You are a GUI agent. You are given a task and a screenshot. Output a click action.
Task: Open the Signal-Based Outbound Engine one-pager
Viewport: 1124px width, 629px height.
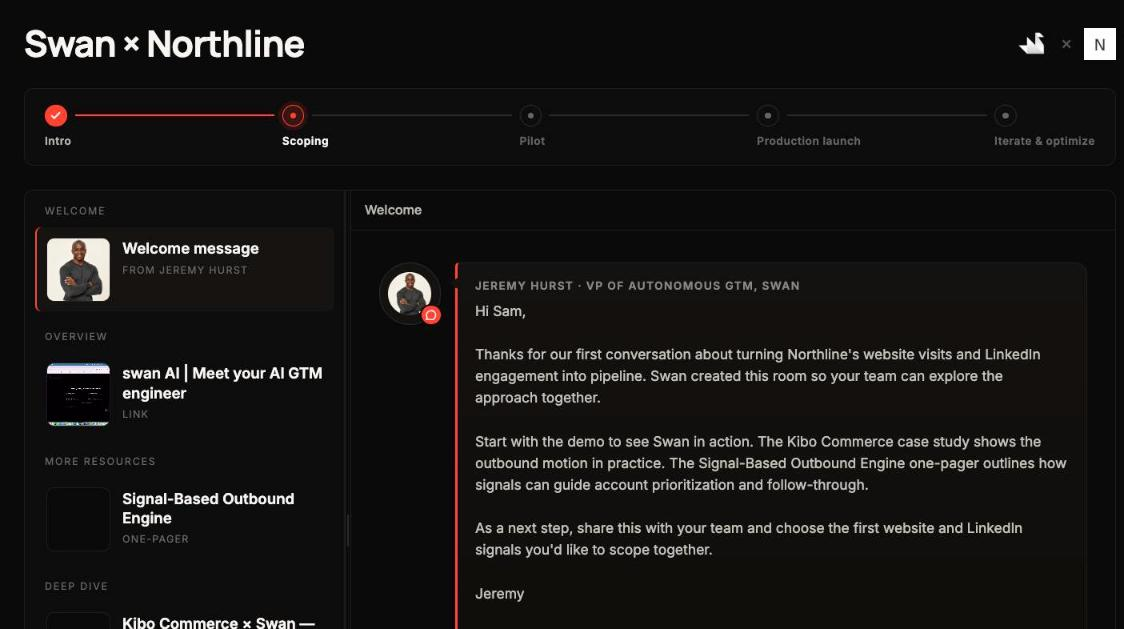pyautogui.click(x=185, y=519)
